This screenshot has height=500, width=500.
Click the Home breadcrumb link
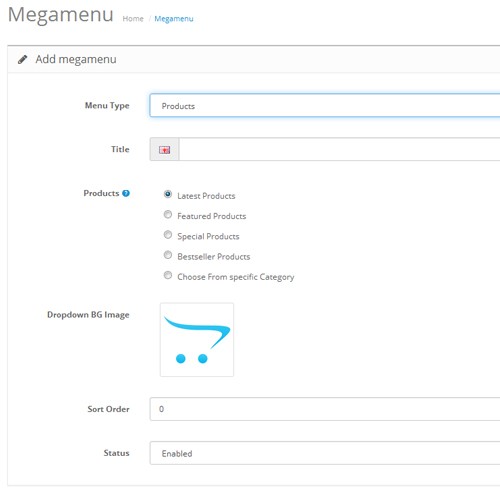tap(133, 19)
